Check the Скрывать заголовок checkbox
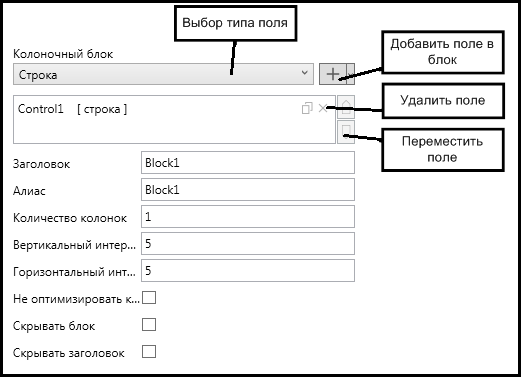The height and width of the screenshot is (377, 521). pos(149,351)
